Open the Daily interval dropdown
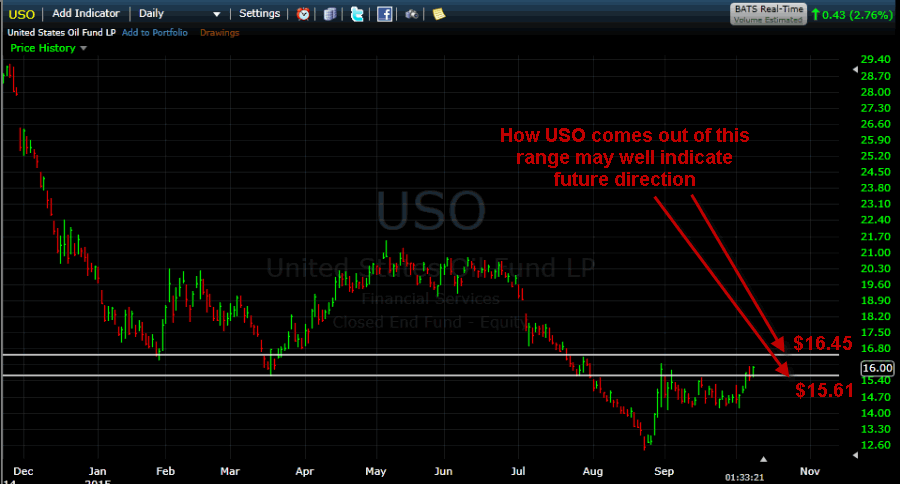Image resolution: width=900 pixels, height=484 pixels. coord(180,13)
